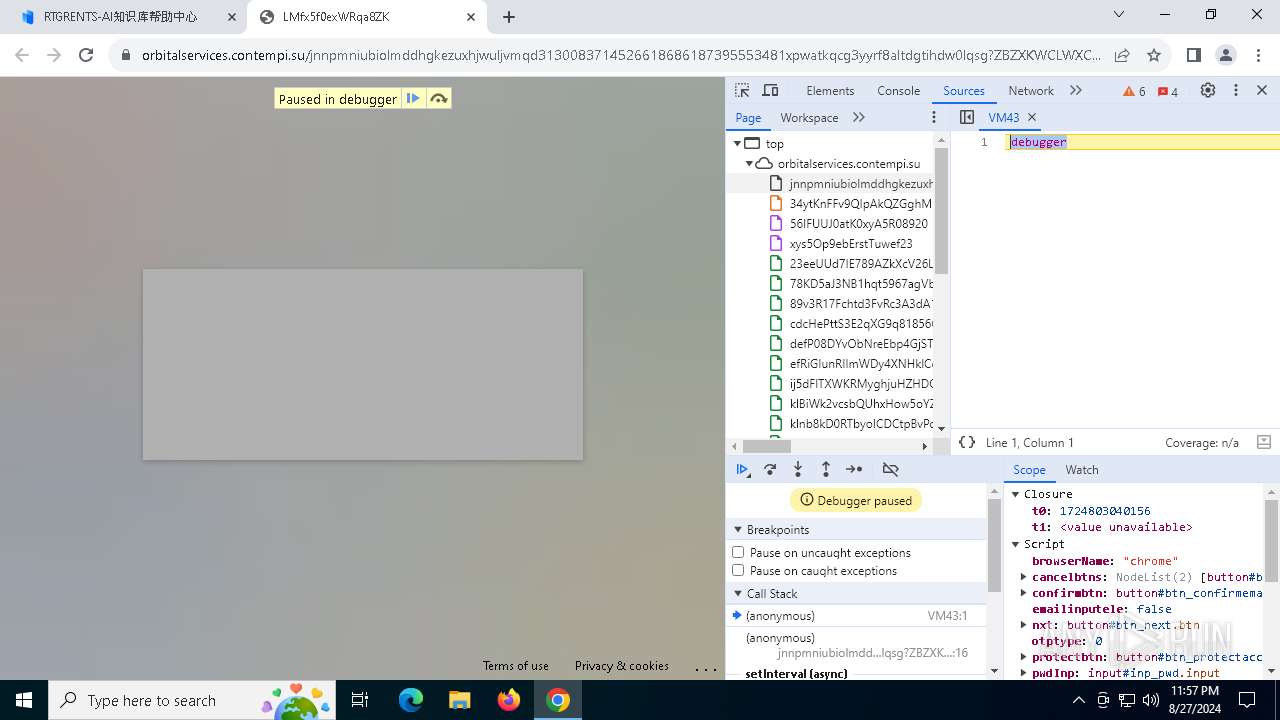Viewport: 1280px width, 720px height.
Task: Switch to the Scope tab
Action: tap(1029, 469)
